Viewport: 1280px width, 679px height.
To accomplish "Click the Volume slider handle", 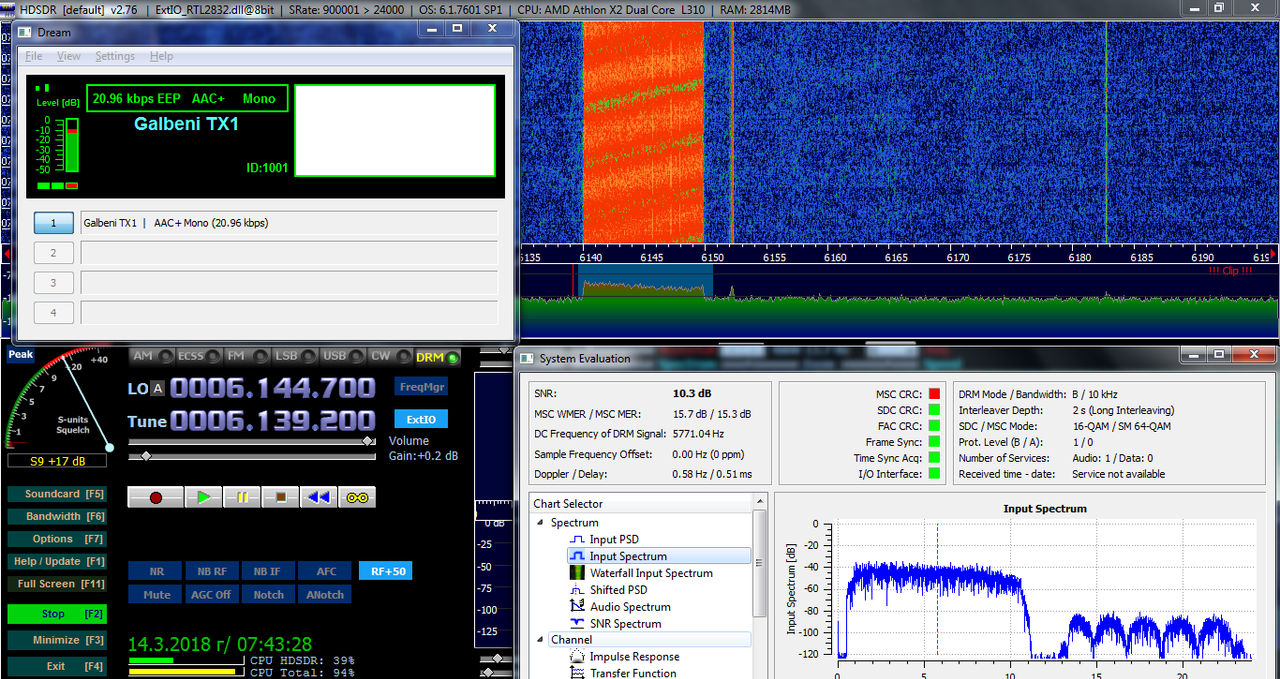I will click(x=370, y=441).
